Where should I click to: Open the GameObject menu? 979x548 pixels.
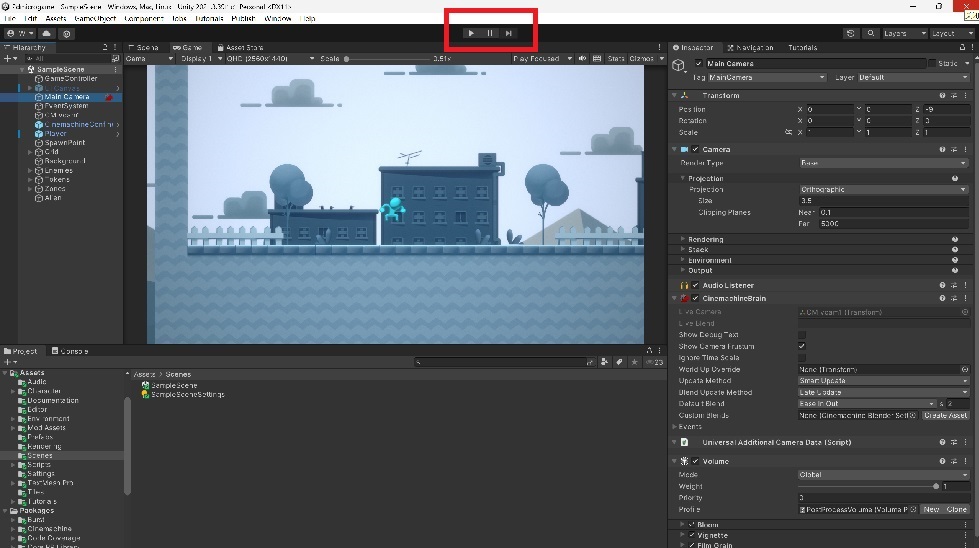pos(95,18)
